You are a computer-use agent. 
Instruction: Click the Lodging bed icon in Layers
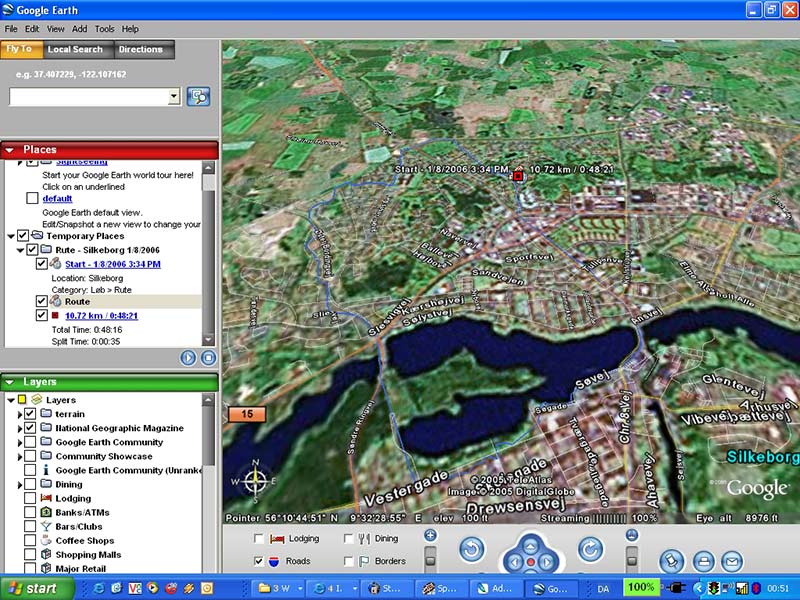tap(46, 498)
